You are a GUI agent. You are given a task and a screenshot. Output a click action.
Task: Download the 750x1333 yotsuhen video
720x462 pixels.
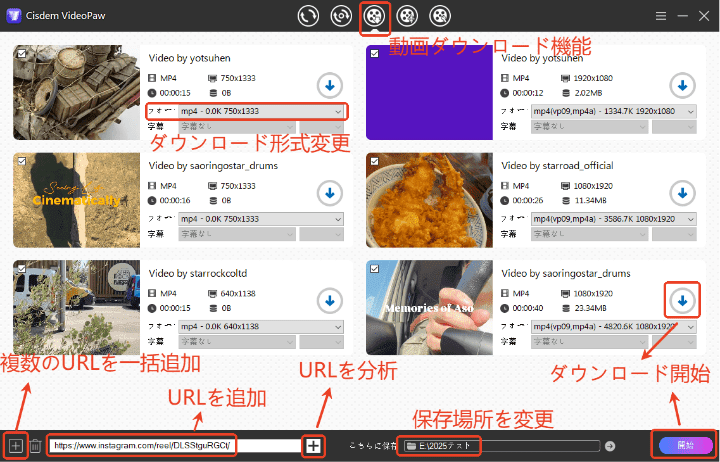click(x=330, y=85)
